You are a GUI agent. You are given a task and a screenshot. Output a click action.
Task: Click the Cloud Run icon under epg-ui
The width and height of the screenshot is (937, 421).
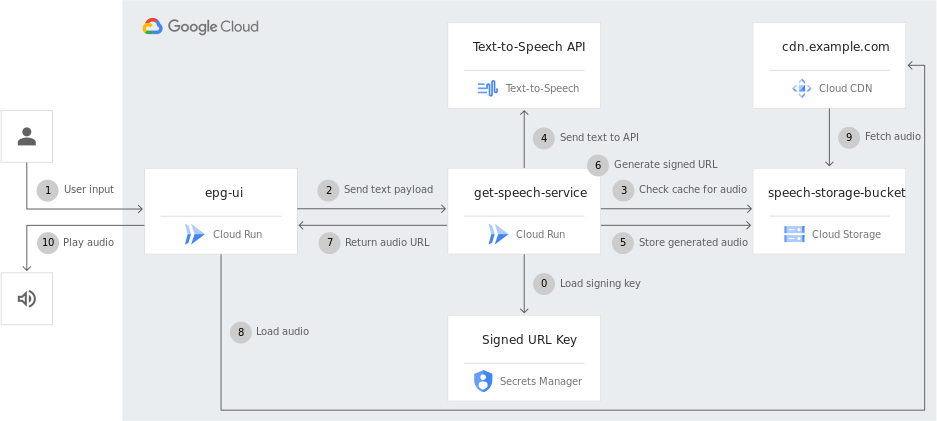click(x=195, y=235)
